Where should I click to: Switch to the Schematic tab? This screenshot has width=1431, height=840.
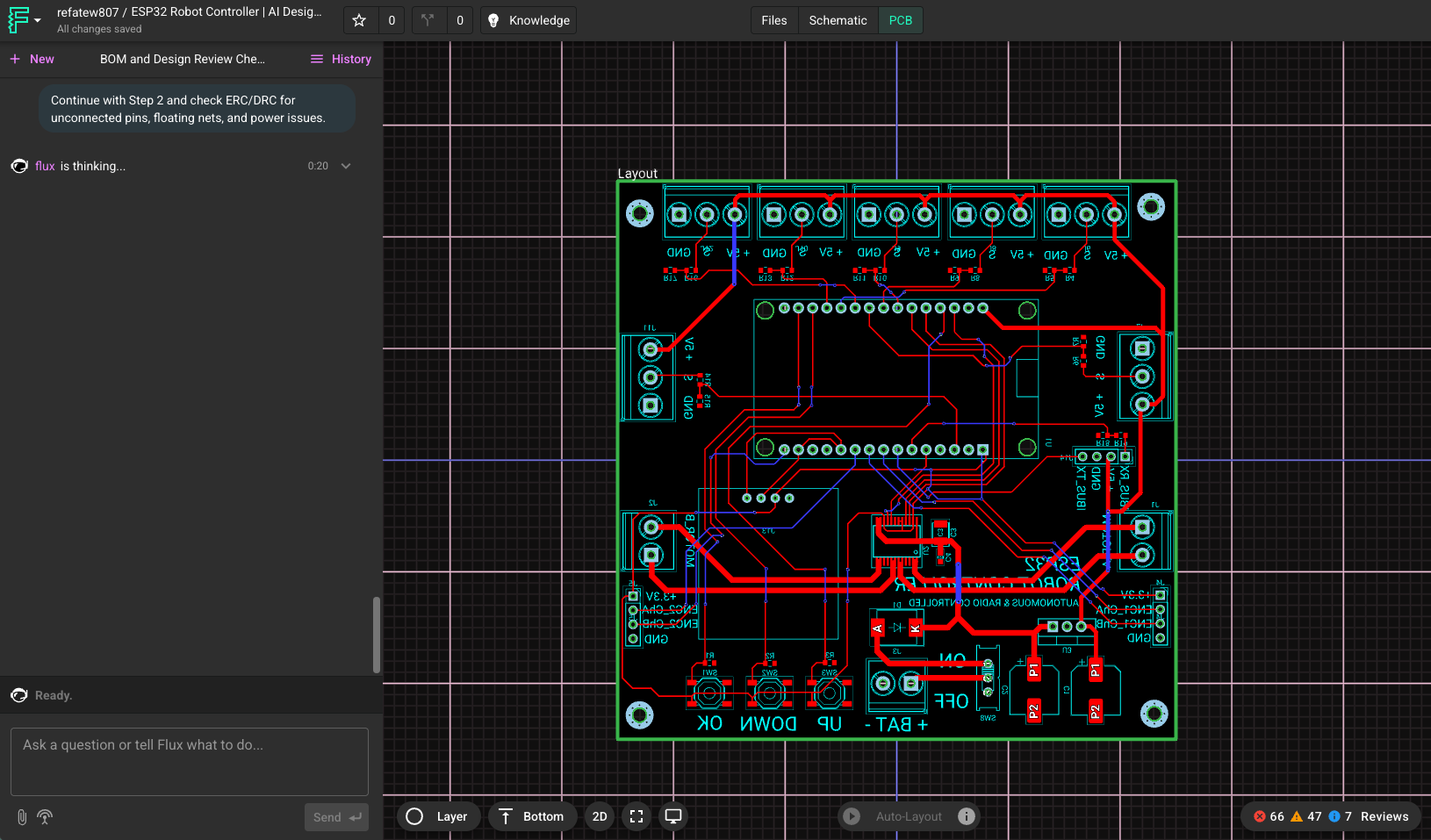[838, 20]
